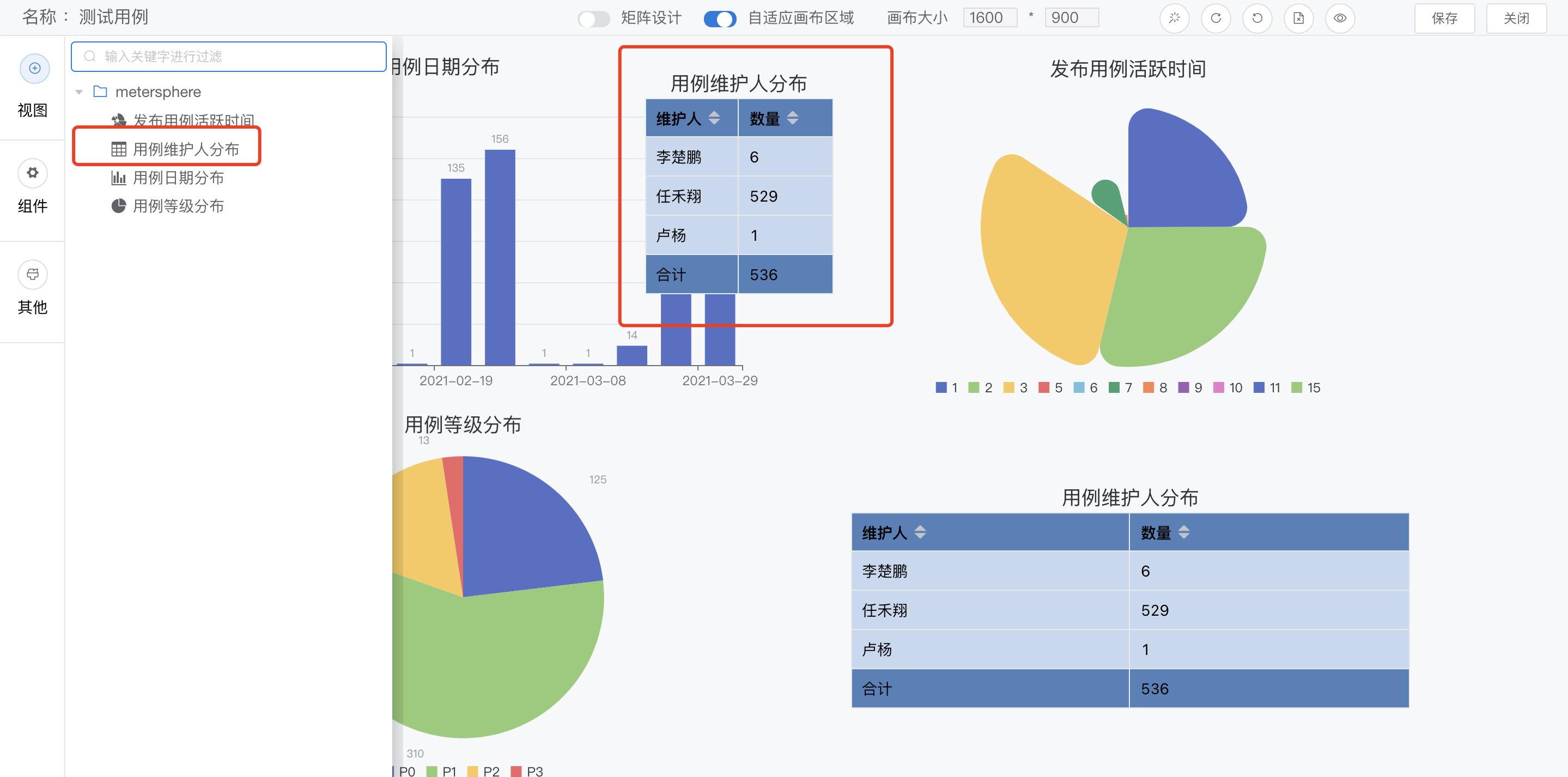Sort bottom table by 维护人 column

pyautogui.click(x=920, y=532)
